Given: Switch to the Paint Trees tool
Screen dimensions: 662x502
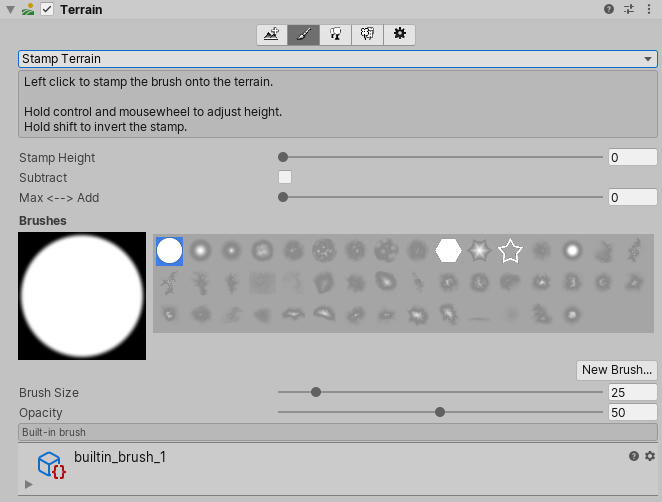Looking at the screenshot, I should coord(335,34).
